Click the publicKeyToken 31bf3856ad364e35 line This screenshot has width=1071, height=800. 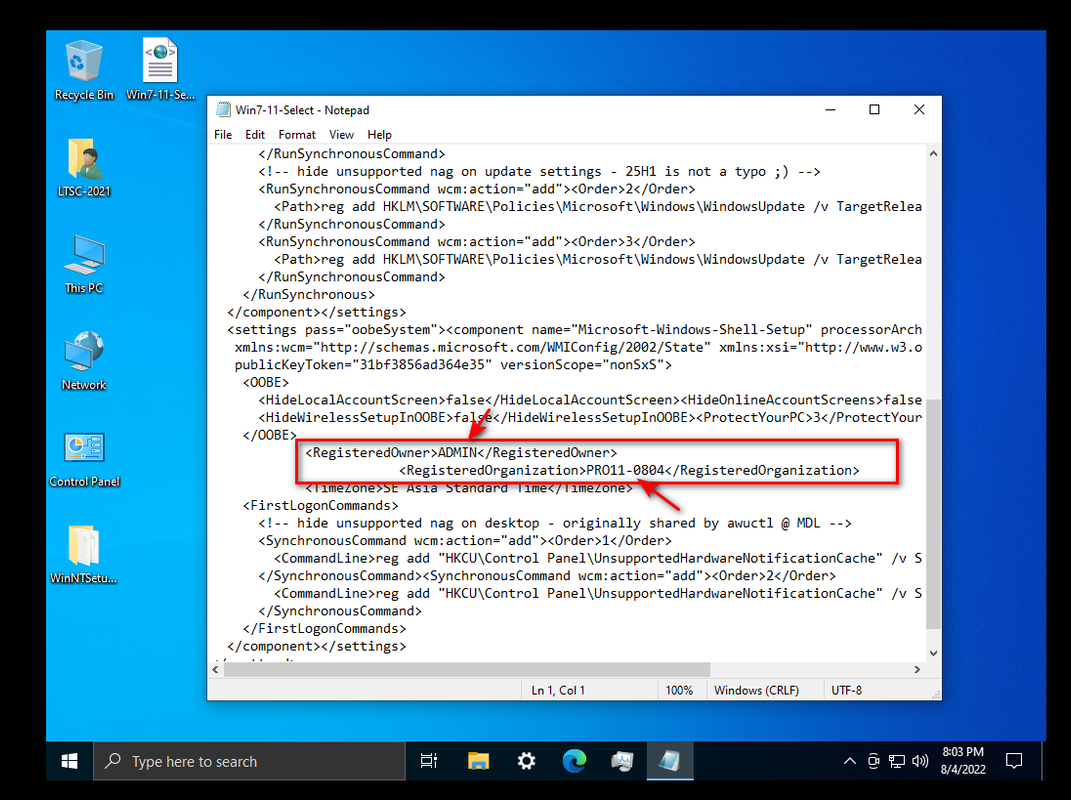point(453,365)
